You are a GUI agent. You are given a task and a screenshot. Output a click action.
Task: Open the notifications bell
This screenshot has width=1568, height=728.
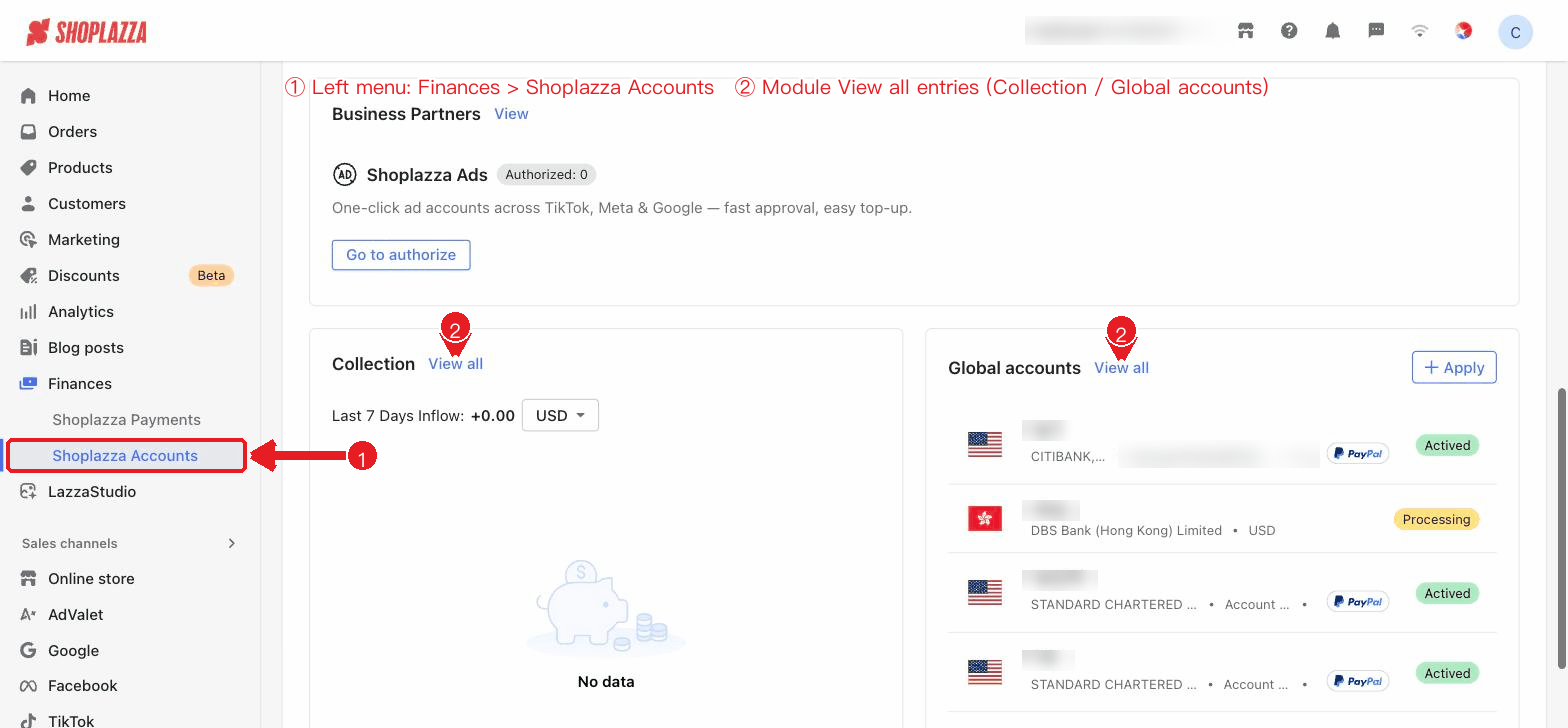[1333, 31]
